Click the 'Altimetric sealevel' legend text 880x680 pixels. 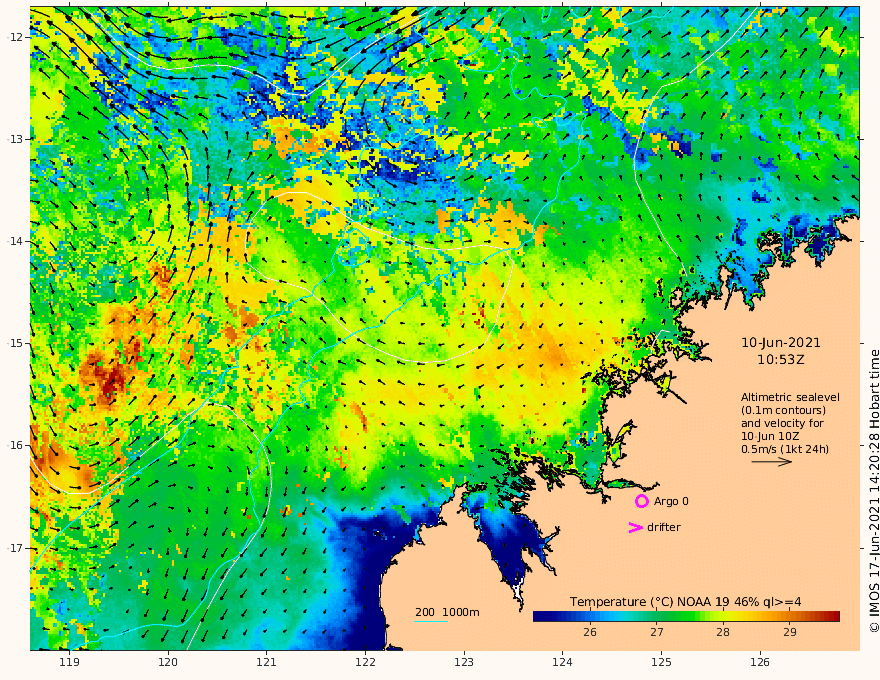790,397
